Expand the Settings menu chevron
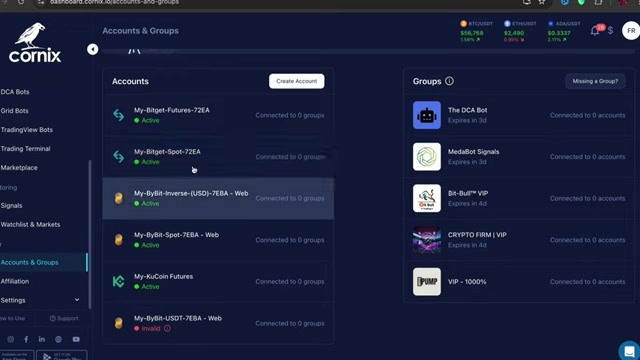Screen dimensions: 640x360 pyautogui.click(x=77, y=300)
